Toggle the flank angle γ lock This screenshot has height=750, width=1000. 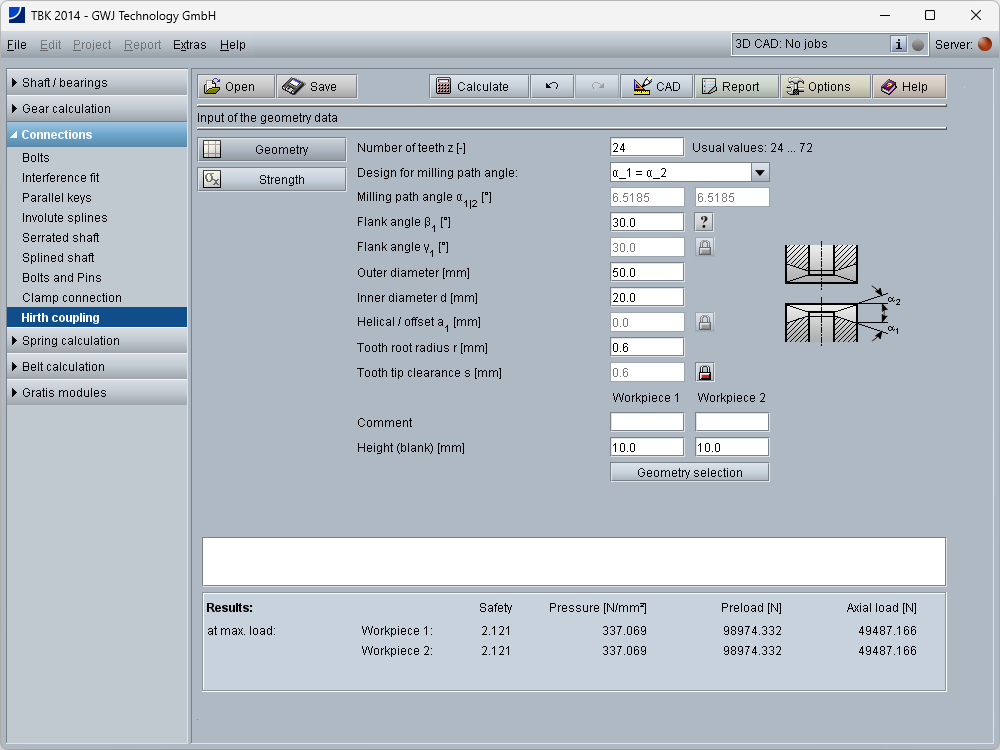point(705,247)
